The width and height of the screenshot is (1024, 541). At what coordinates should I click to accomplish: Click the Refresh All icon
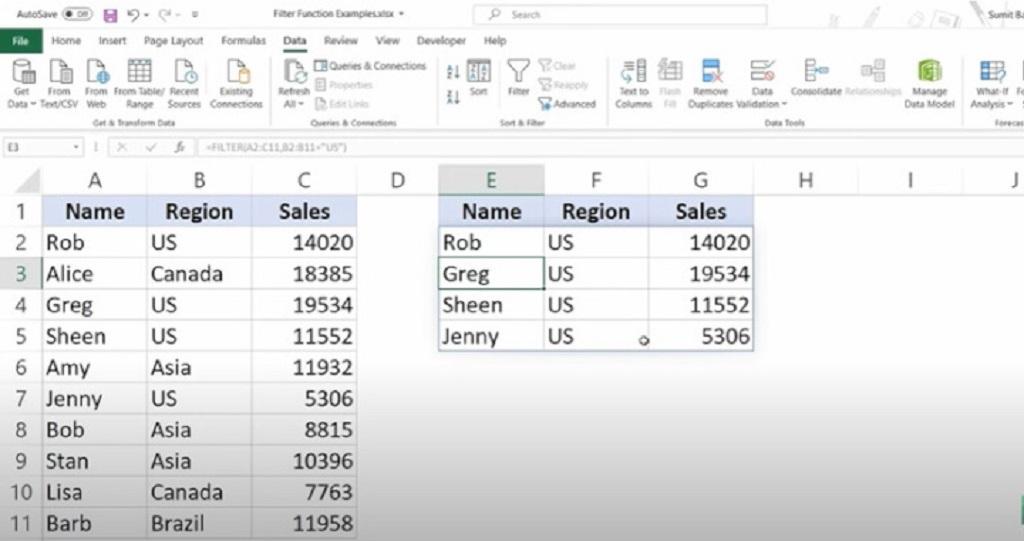(294, 71)
